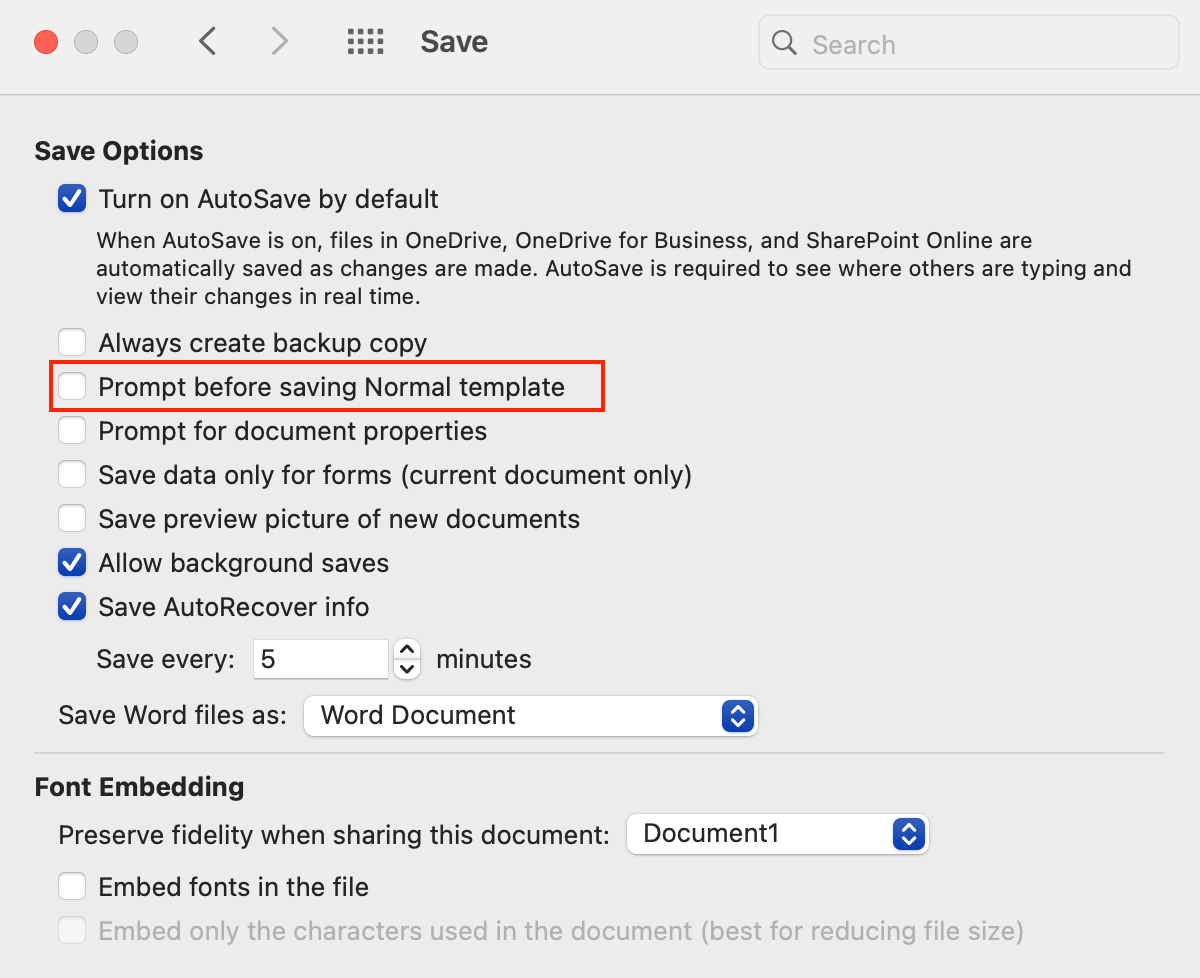Viewport: 1200px width, 978px height.
Task: Click the AutoSave description paragraph text
Action: coord(614,269)
